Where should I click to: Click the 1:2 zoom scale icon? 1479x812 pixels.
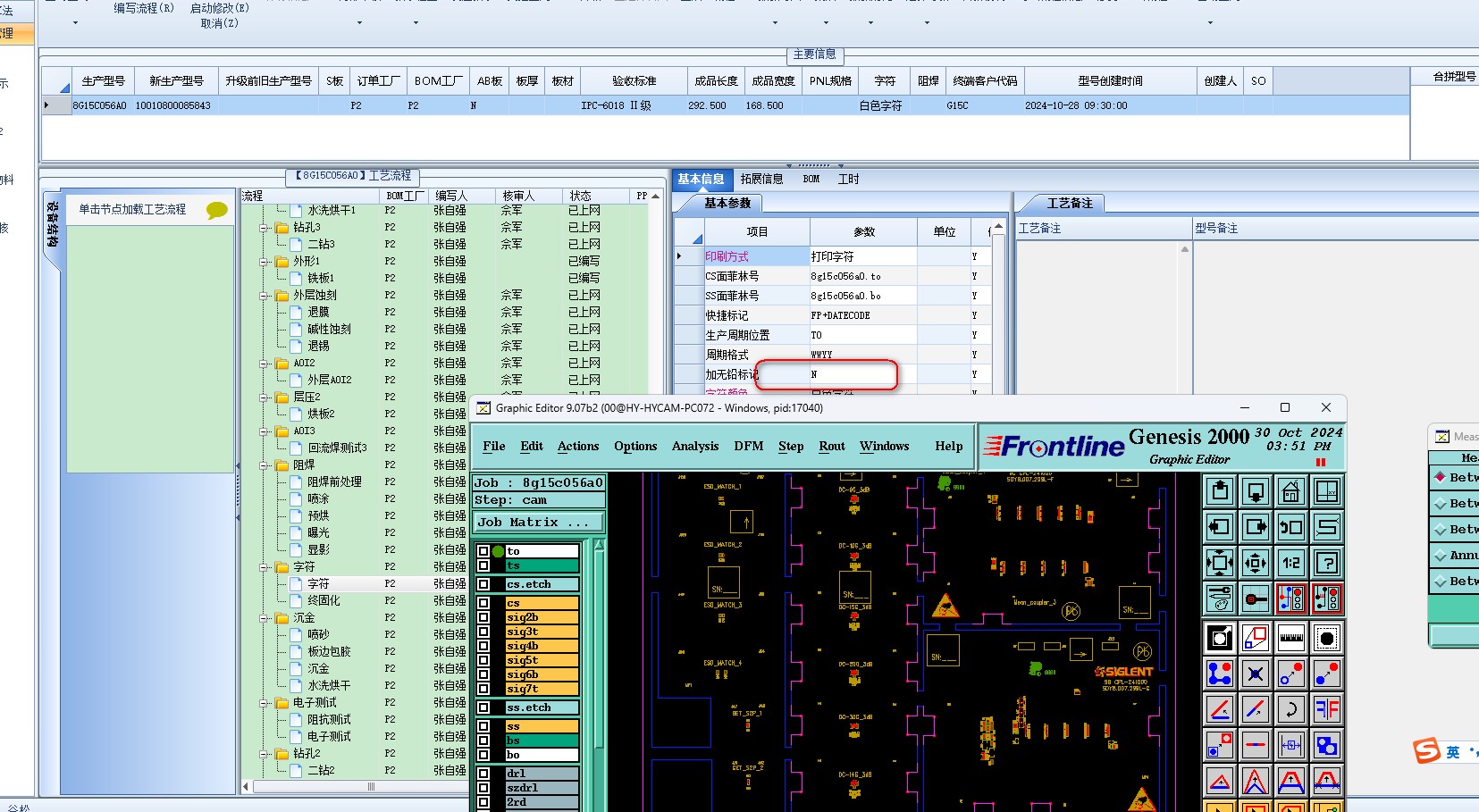tap(1290, 563)
